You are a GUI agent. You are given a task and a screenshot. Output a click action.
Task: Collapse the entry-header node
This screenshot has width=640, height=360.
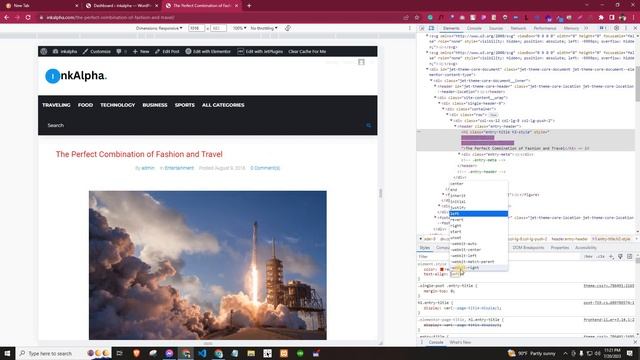(x=455, y=126)
